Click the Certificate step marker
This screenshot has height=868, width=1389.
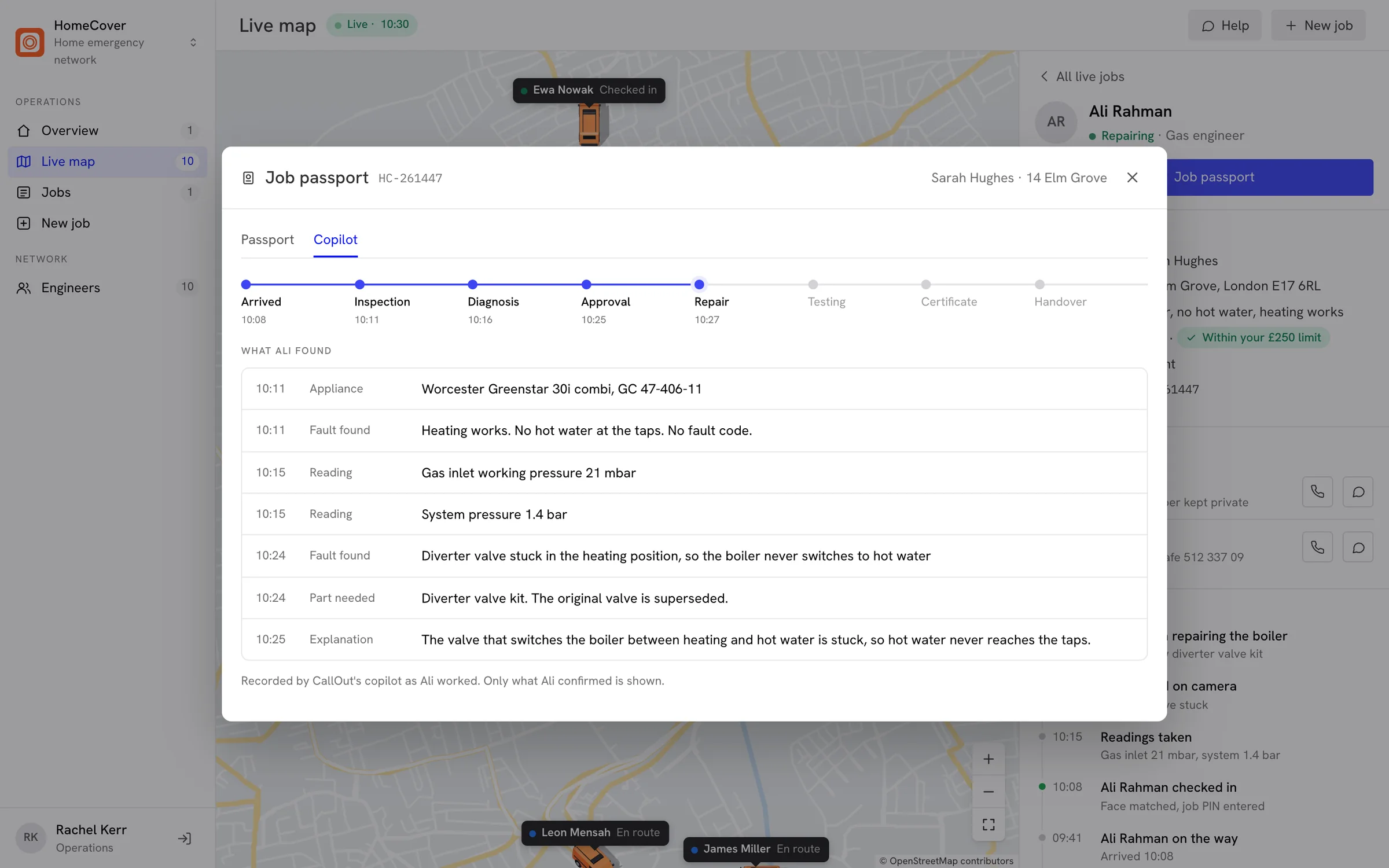click(926, 284)
